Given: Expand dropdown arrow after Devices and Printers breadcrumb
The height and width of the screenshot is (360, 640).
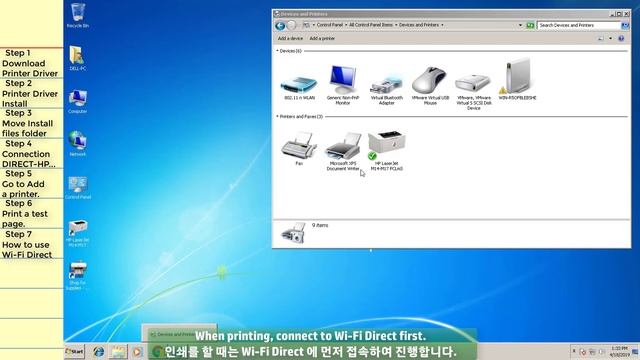Looking at the screenshot, I should click(x=442, y=25).
